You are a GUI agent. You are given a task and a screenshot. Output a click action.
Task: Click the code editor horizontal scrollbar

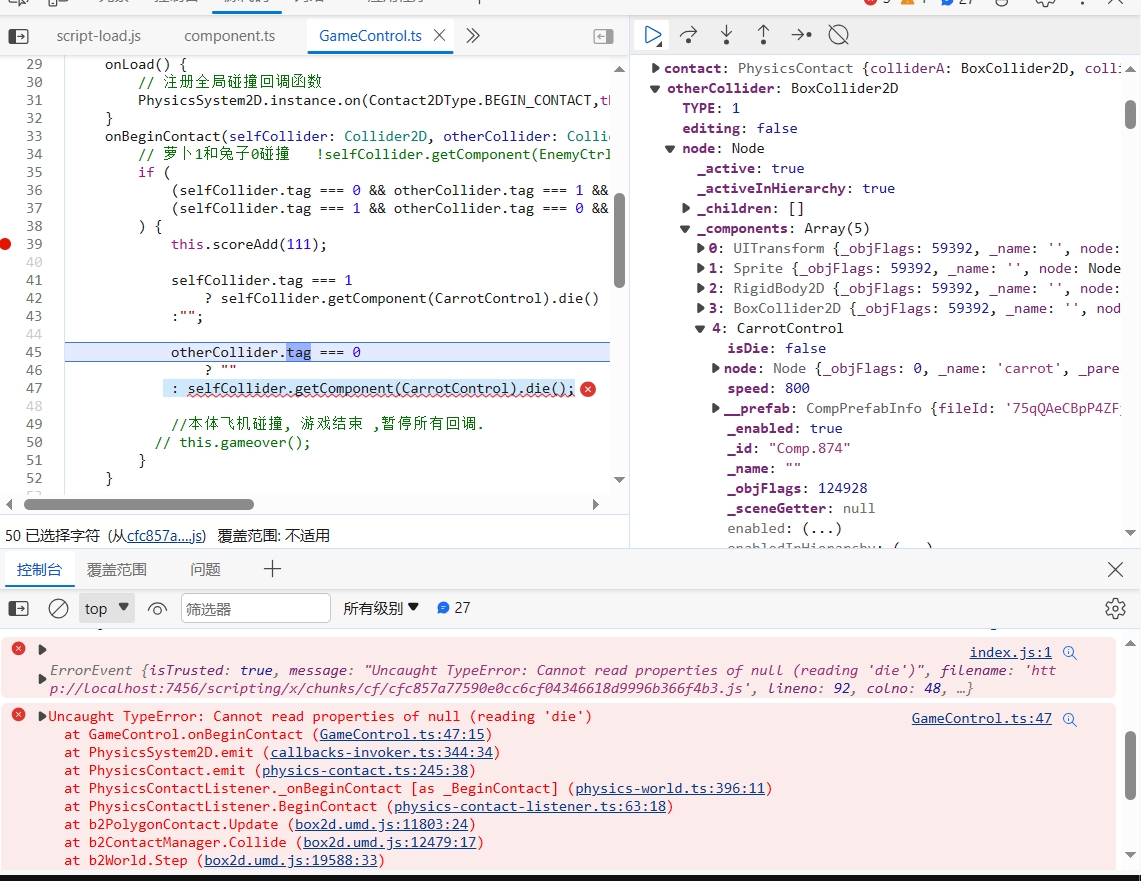pos(139,505)
